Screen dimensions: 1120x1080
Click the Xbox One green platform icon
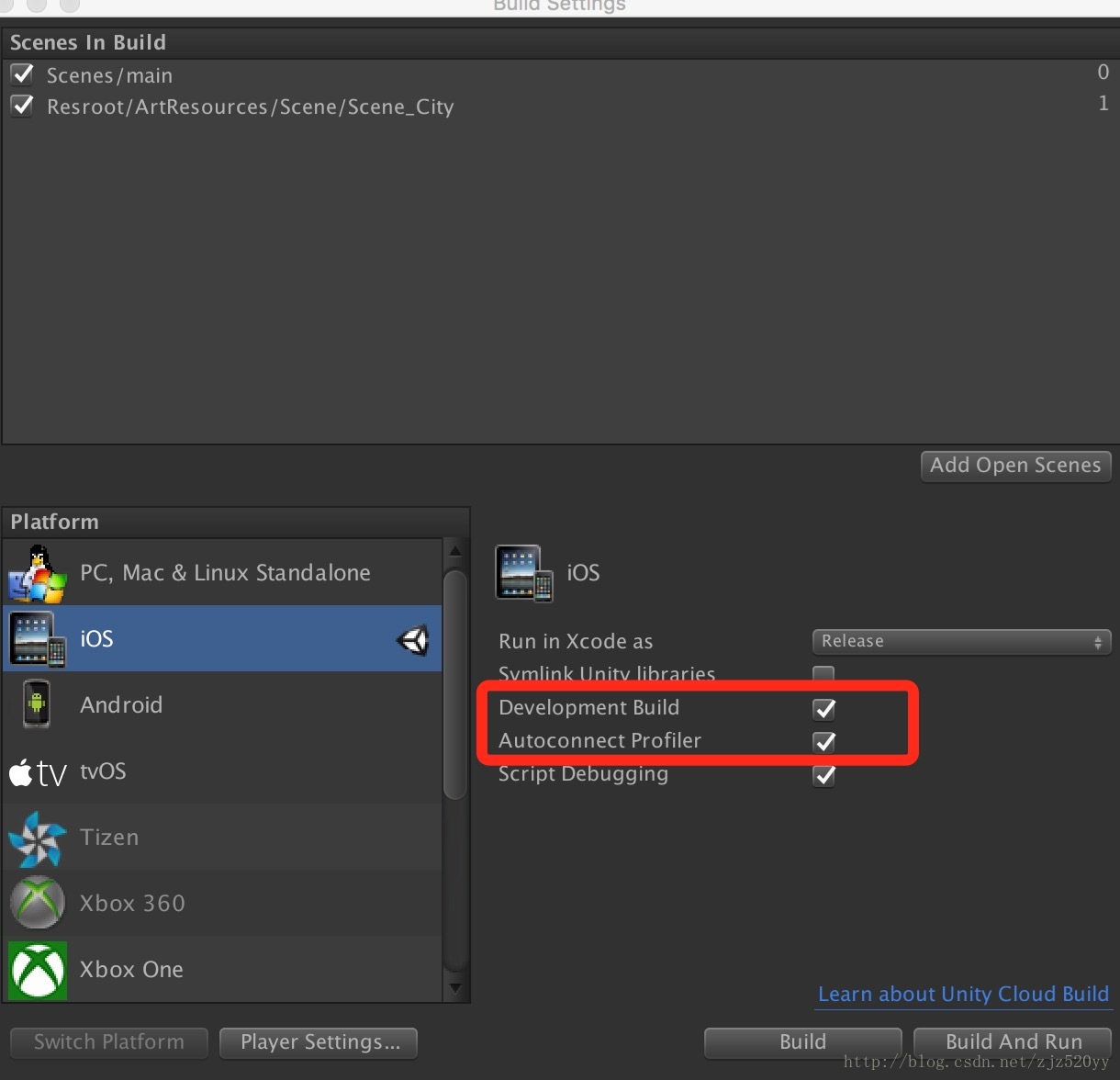38,970
